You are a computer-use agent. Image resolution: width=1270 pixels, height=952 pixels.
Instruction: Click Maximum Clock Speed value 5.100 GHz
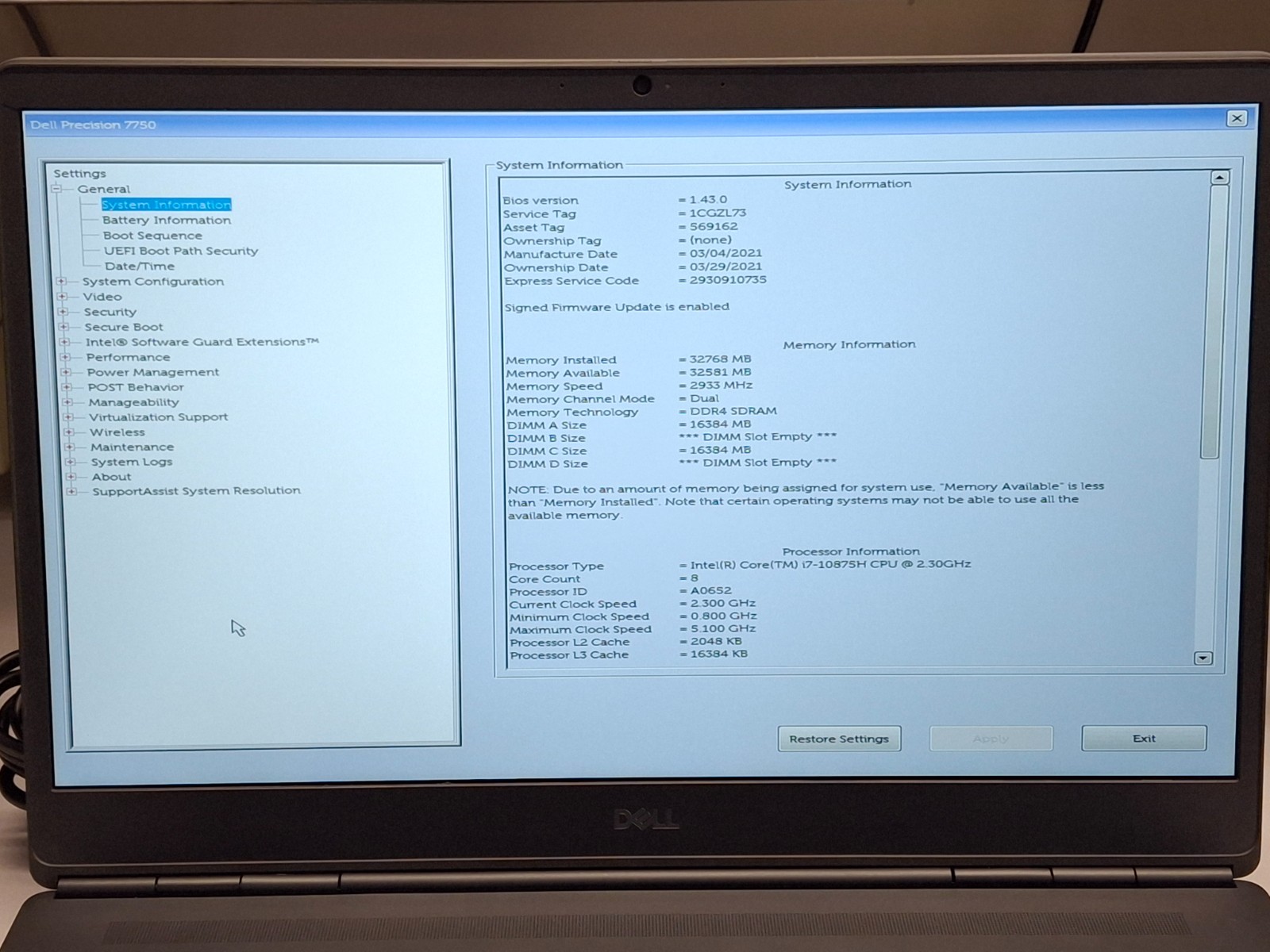pyautogui.click(x=724, y=629)
